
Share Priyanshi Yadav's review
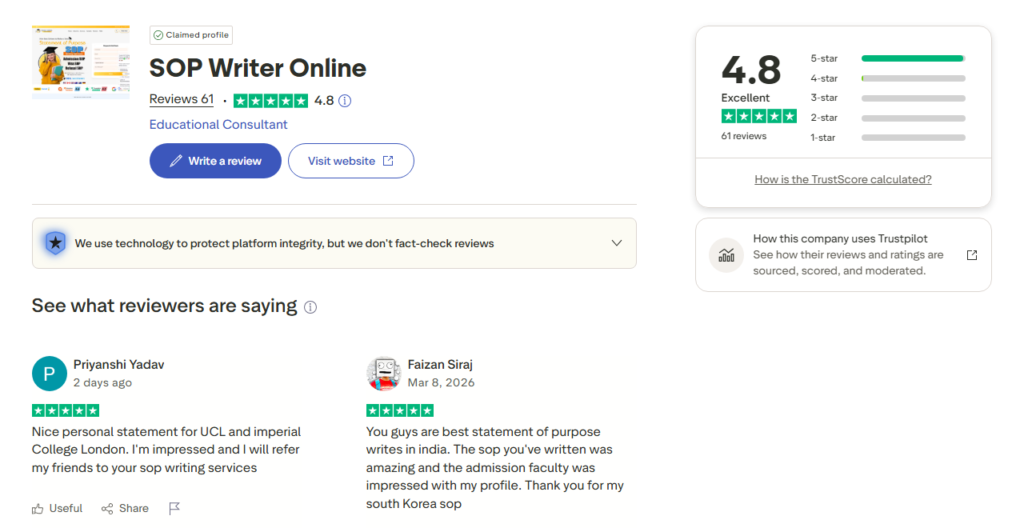pos(125,508)
